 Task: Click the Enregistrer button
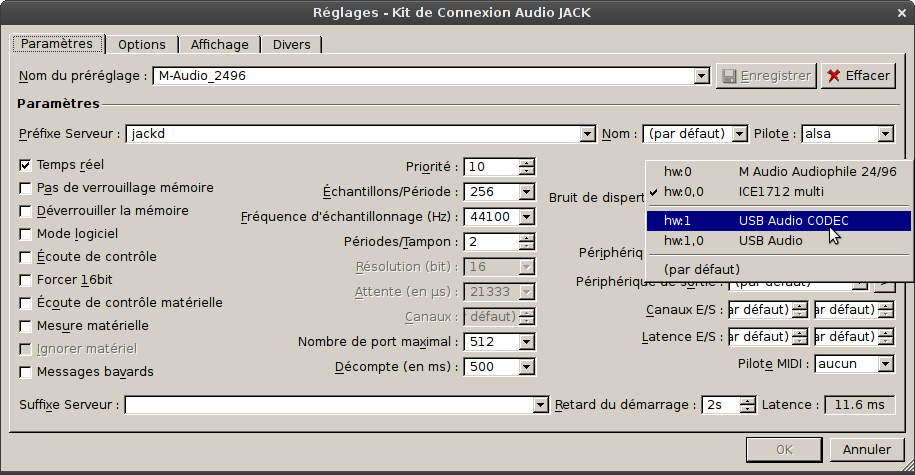click(x=766, y=76)
